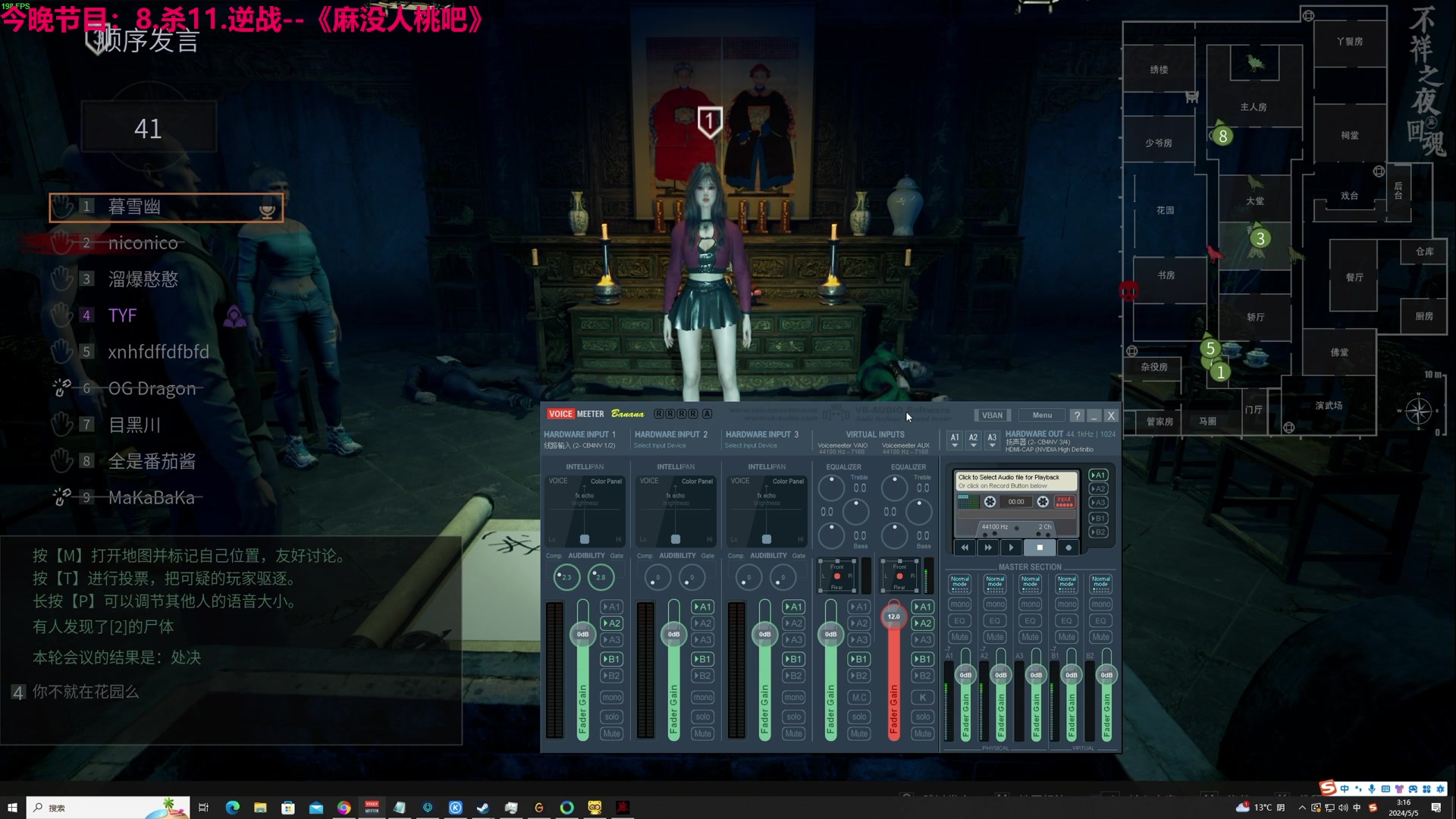Toggle A3 routing on Hardware Input 1
The height and width of the screenshot is (819, 1456).
[611, 640]
